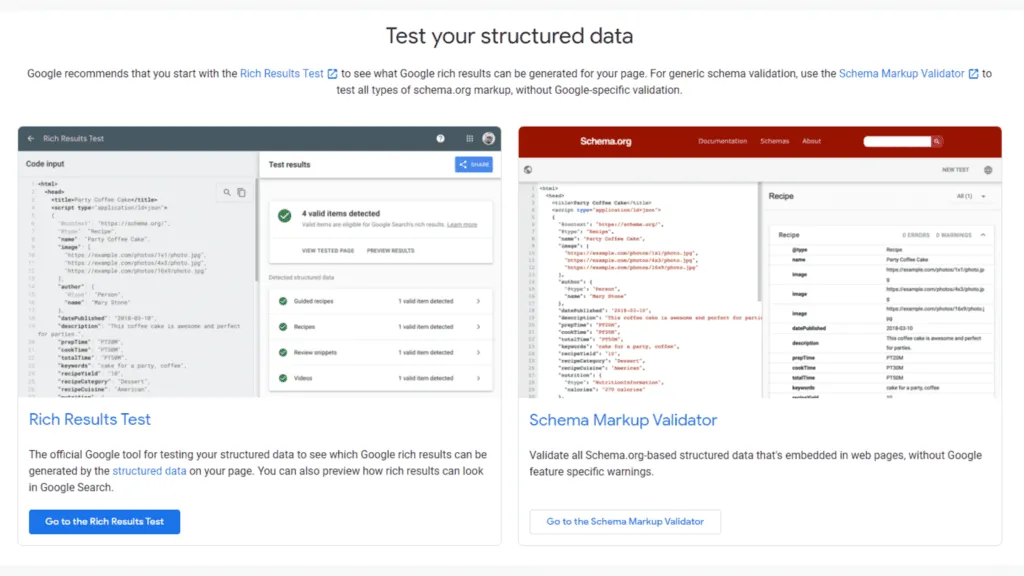Viewport: 1024px width, 576px height.
Task: Click the Schema.org search field
Action: tap(897, 141)
